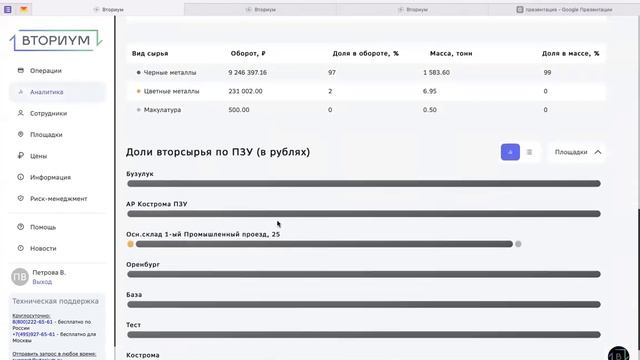Open the Сотрудники menu item

(57, 113)
